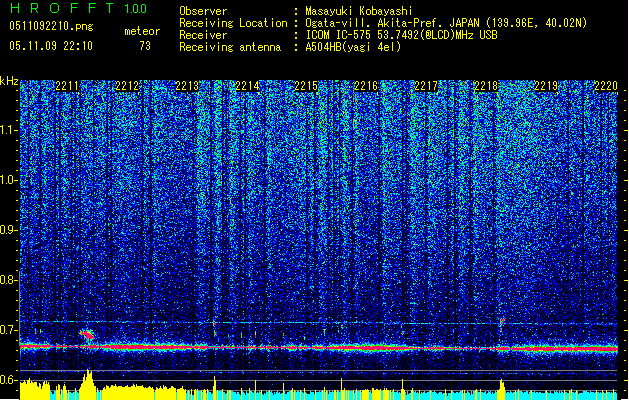Click the 1.0 kHz axis tick label
The width and height of the screenshot is (629, 400).
(8, 180)
